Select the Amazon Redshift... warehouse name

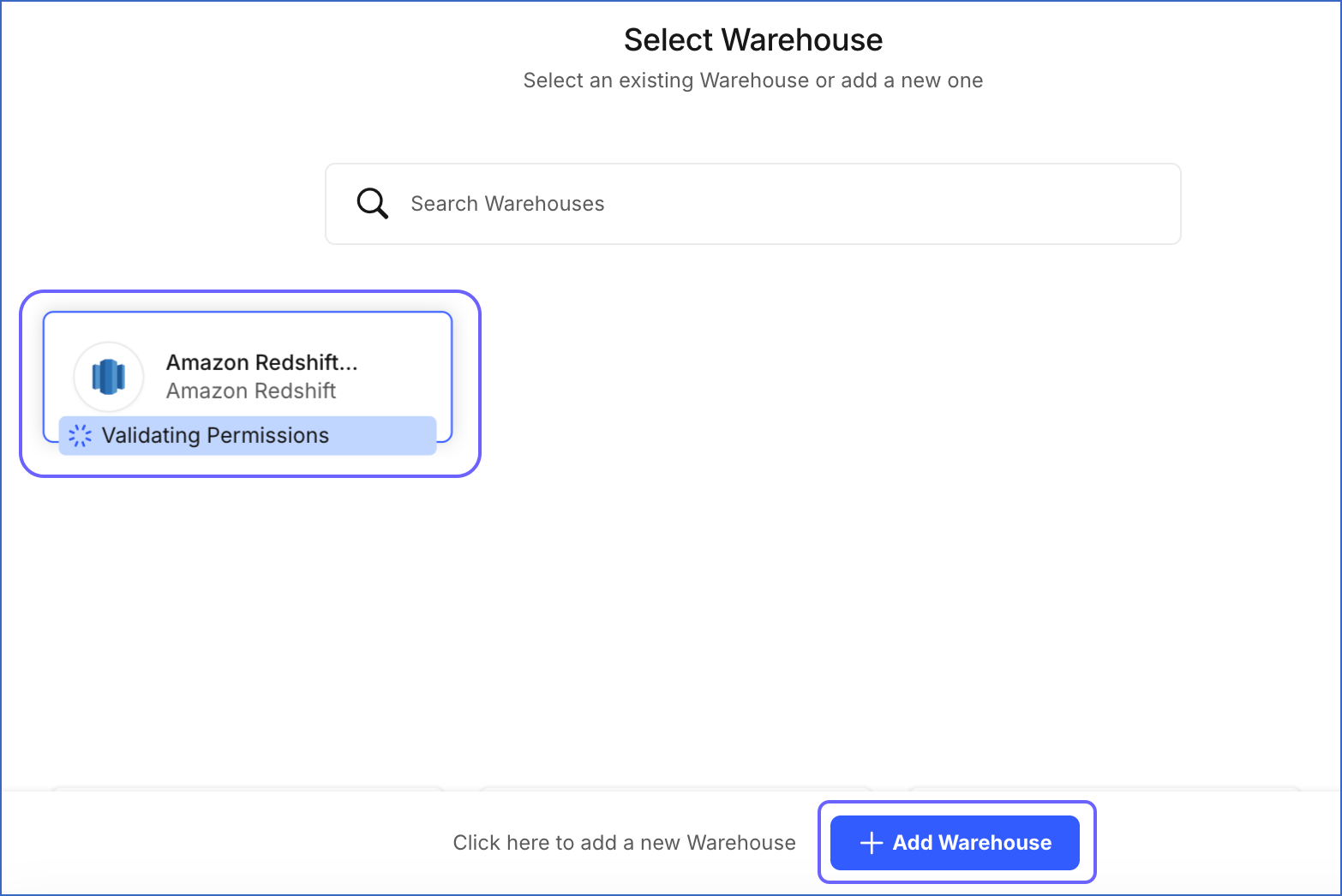tap(262, 362)
